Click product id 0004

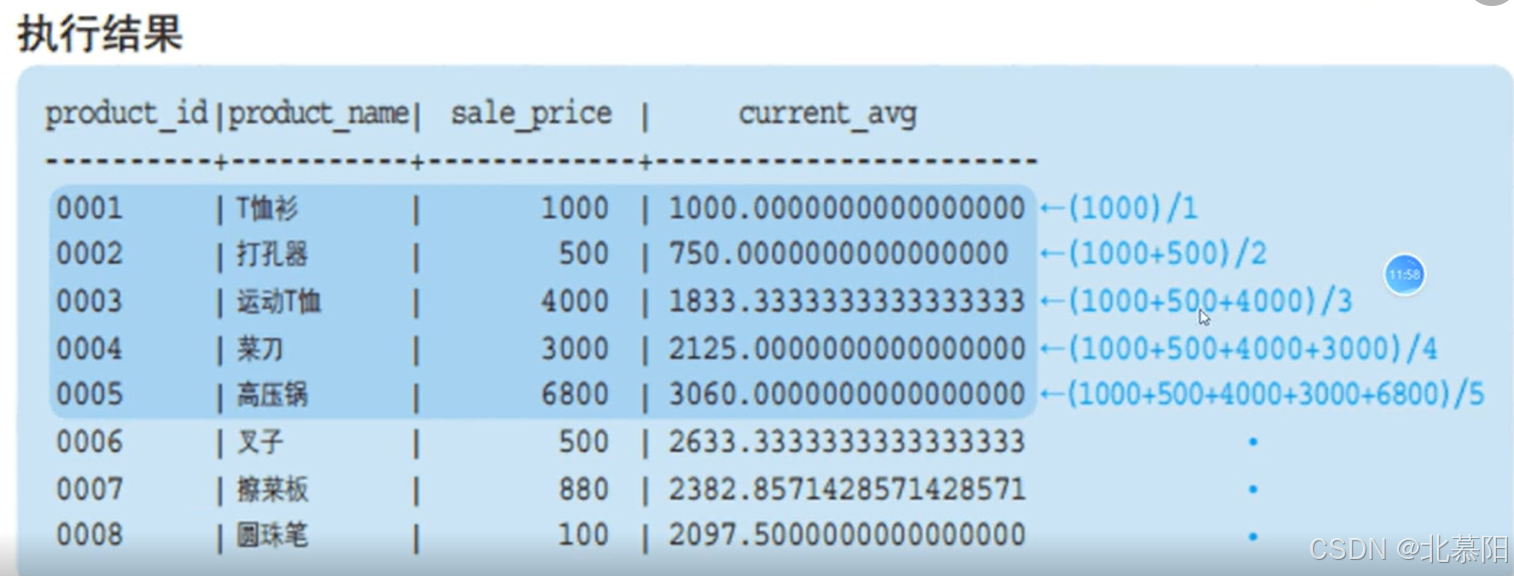pos(89,348)
